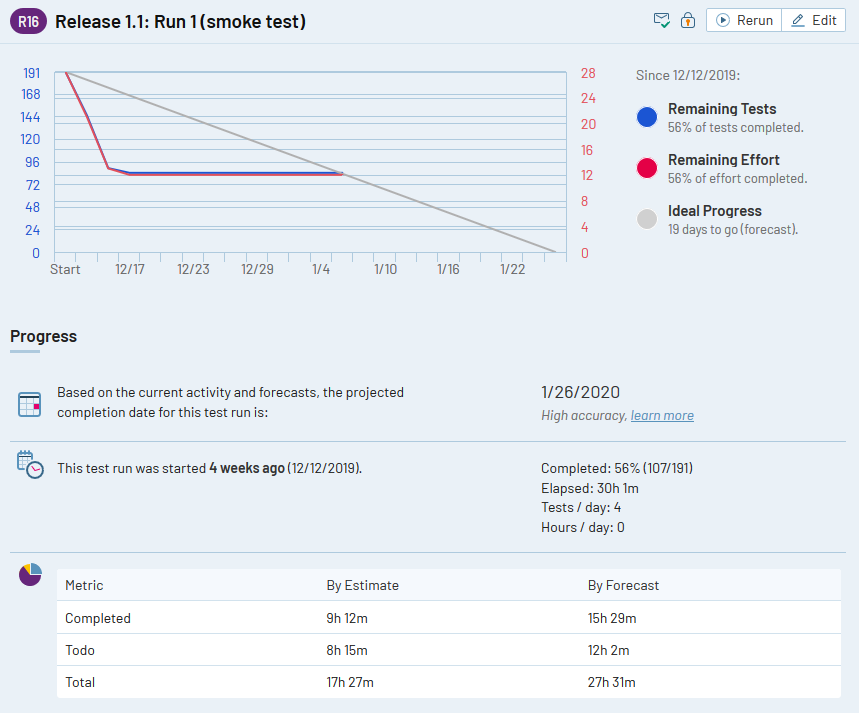This screenshot has height=713, width=859.
Task: Follow the 'learn more' accuracy link
Action: 662,416
